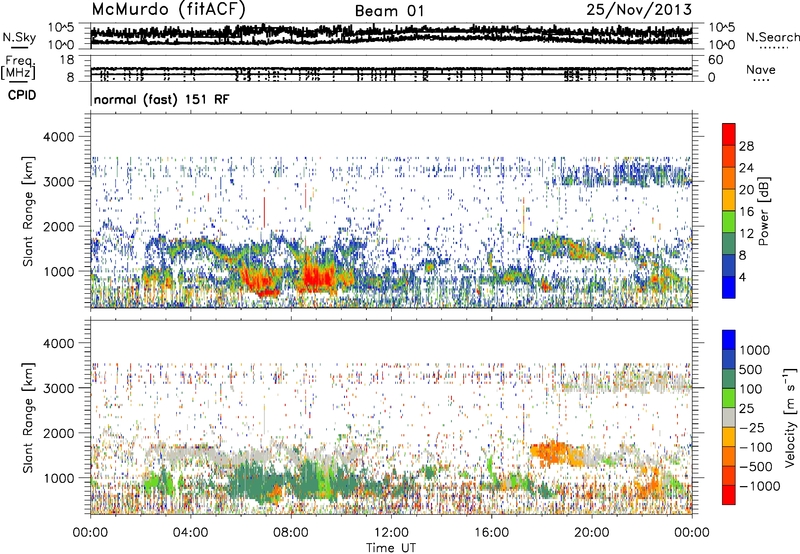800x554 pixels.
Task: Click the 16 tick on the power scale
Action: coord(746,212)
